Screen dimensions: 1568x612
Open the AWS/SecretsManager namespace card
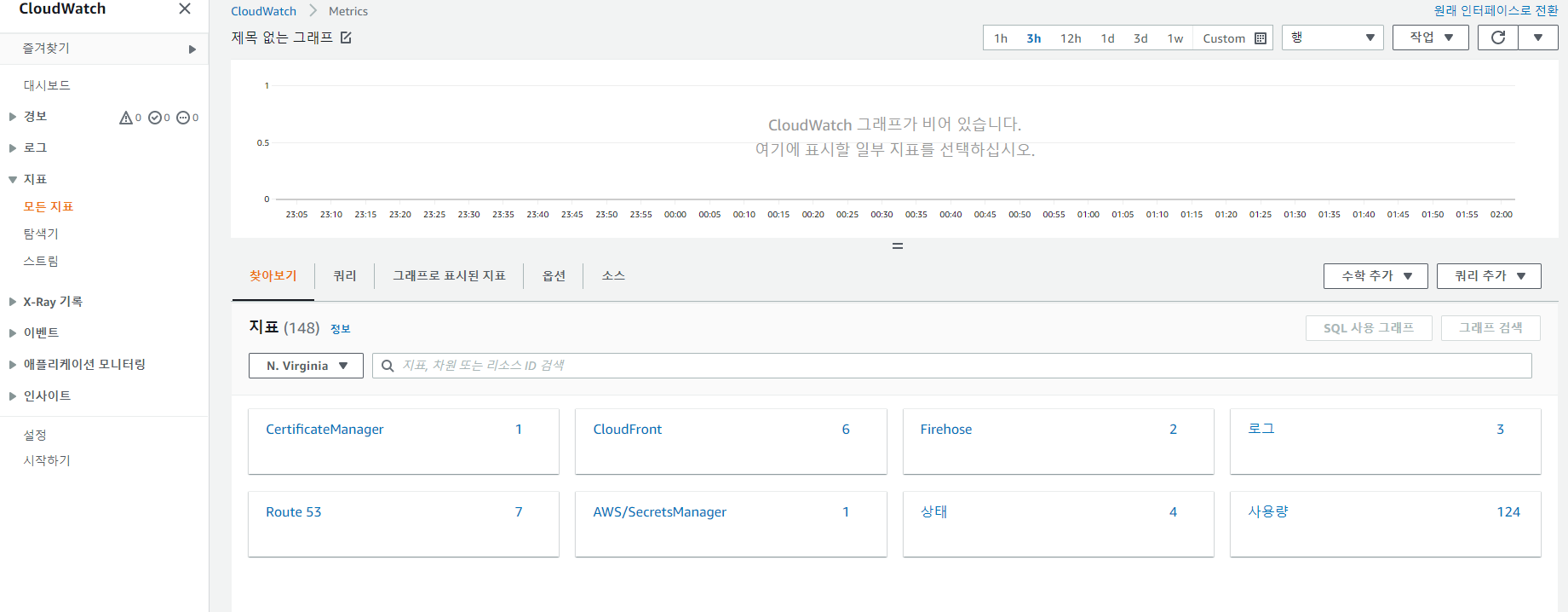[731, 523]
